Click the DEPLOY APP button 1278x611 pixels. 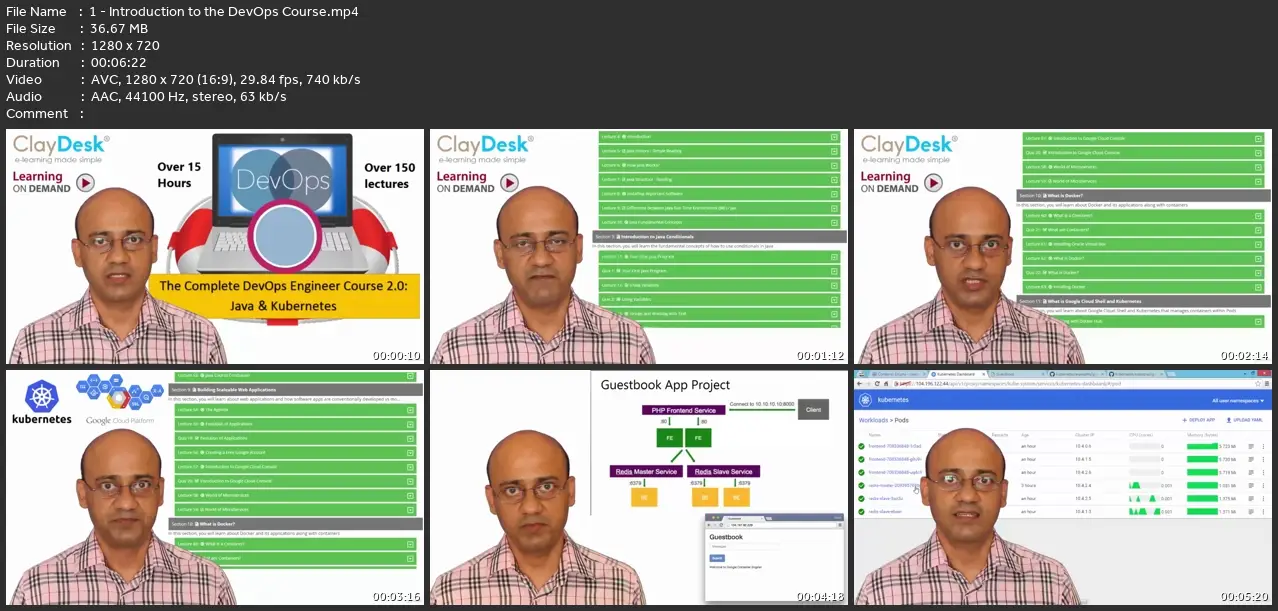tap(1198, 420)
